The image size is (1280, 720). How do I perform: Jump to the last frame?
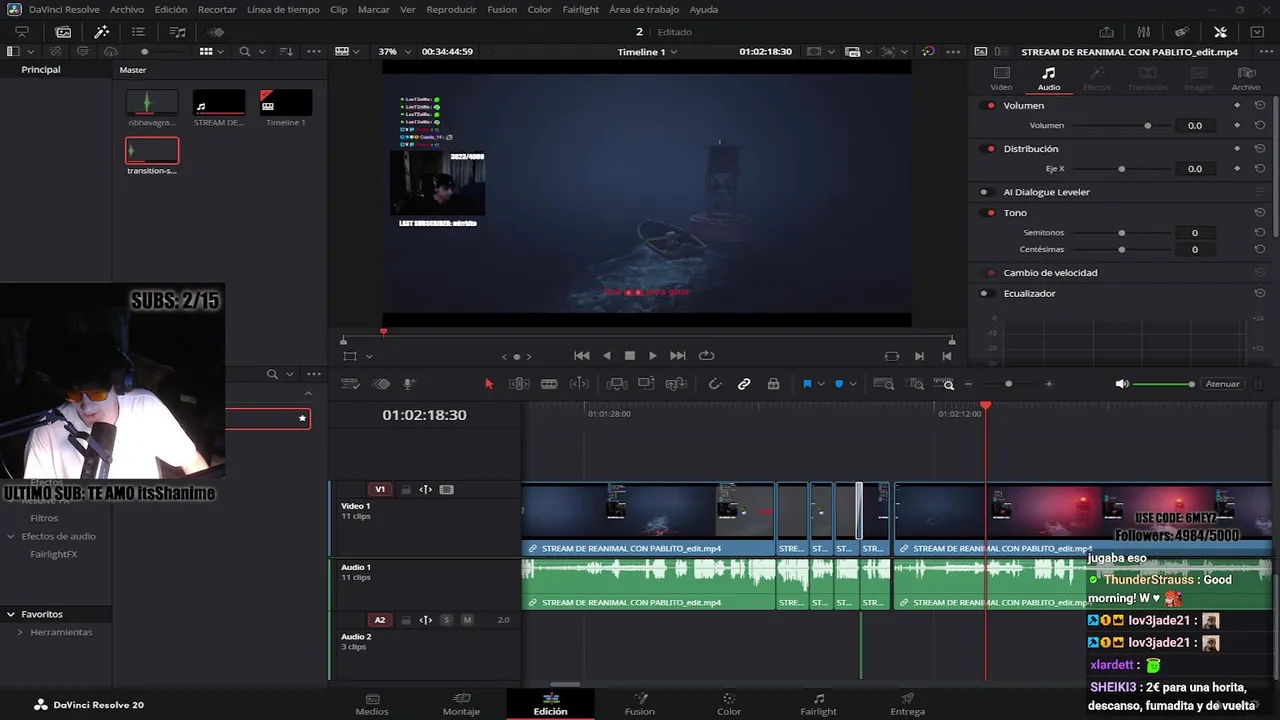[677, 355]
